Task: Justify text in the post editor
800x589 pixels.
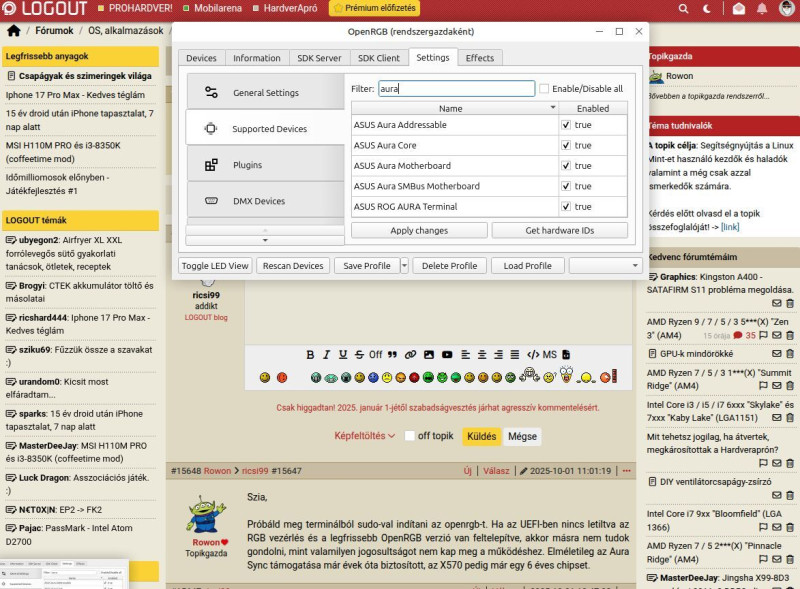Action: pyautogui.click(x=515, y=354)
